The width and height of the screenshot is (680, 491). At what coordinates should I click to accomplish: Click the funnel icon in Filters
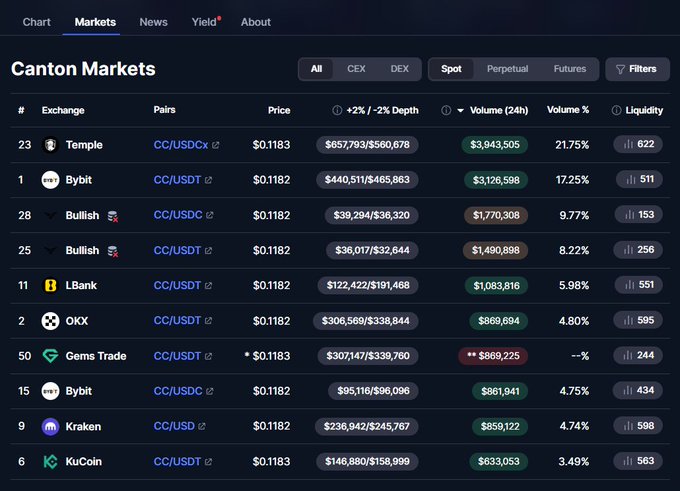coord(621,69)
